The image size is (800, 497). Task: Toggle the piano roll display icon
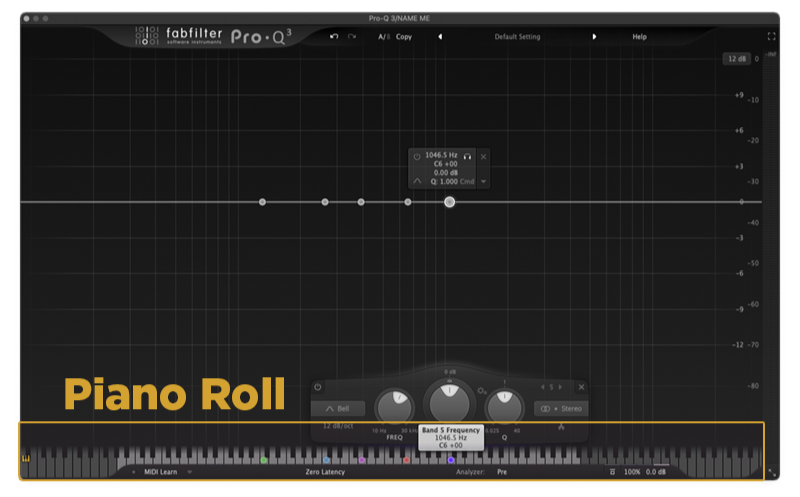(x=26, y=459)
